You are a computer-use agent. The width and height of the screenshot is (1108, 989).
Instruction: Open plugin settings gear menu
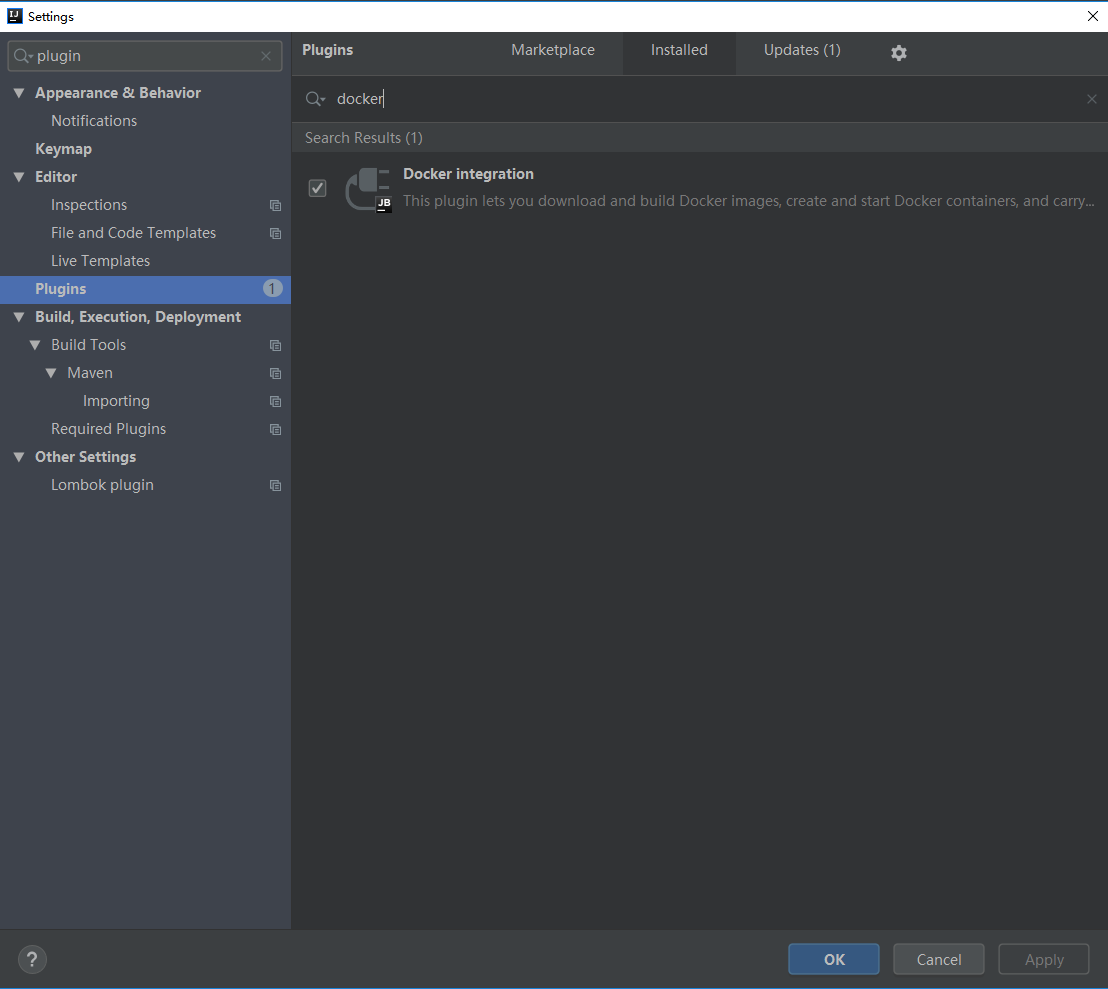898,52
